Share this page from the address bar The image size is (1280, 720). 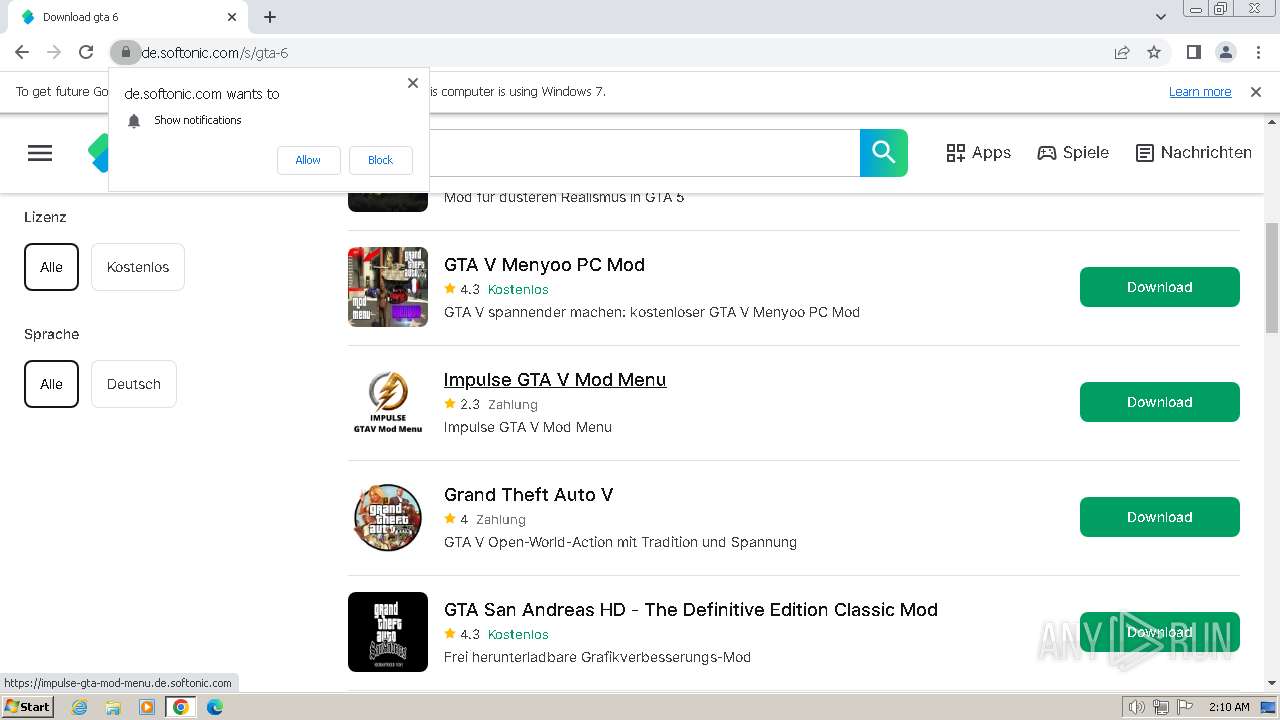click(x=1122, y=52)
